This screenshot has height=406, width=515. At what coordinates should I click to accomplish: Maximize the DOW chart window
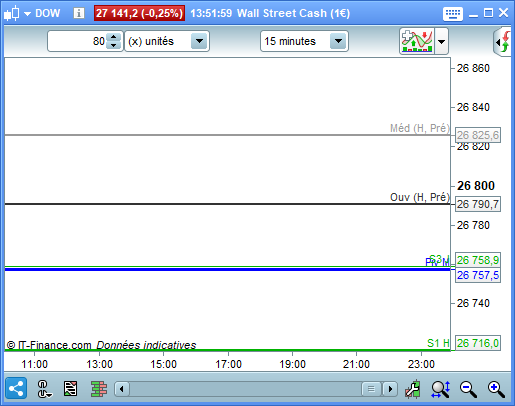[x=488, y=13]
